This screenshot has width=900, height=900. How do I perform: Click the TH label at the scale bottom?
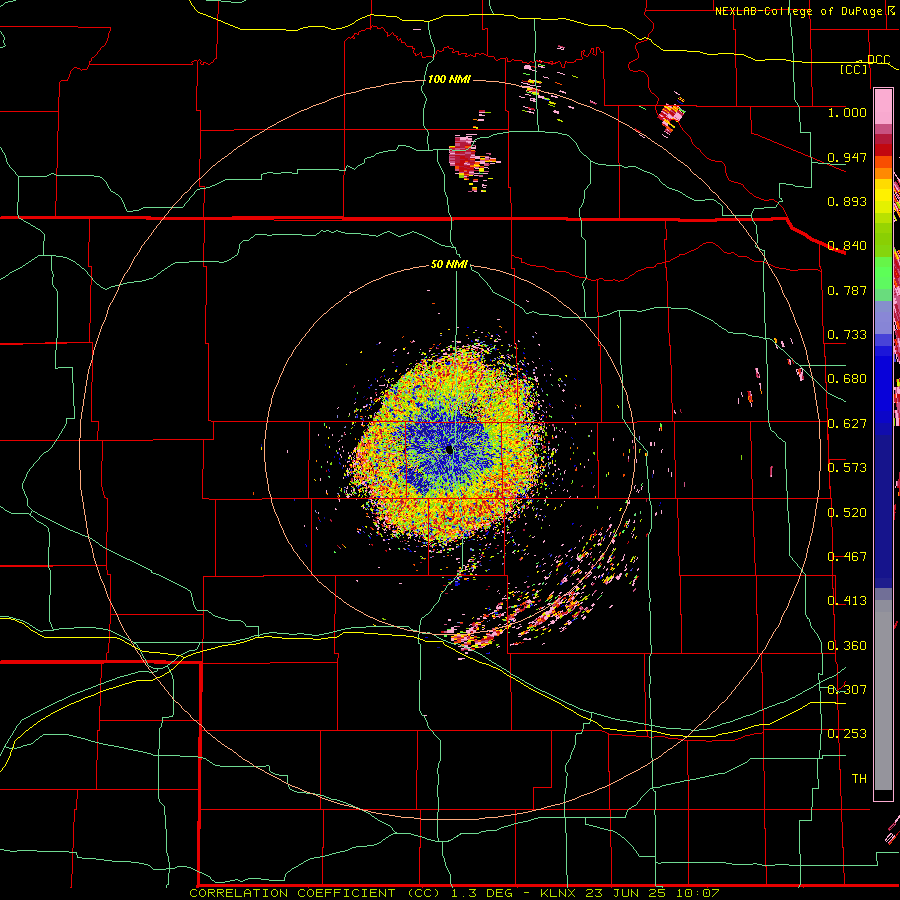859,779
